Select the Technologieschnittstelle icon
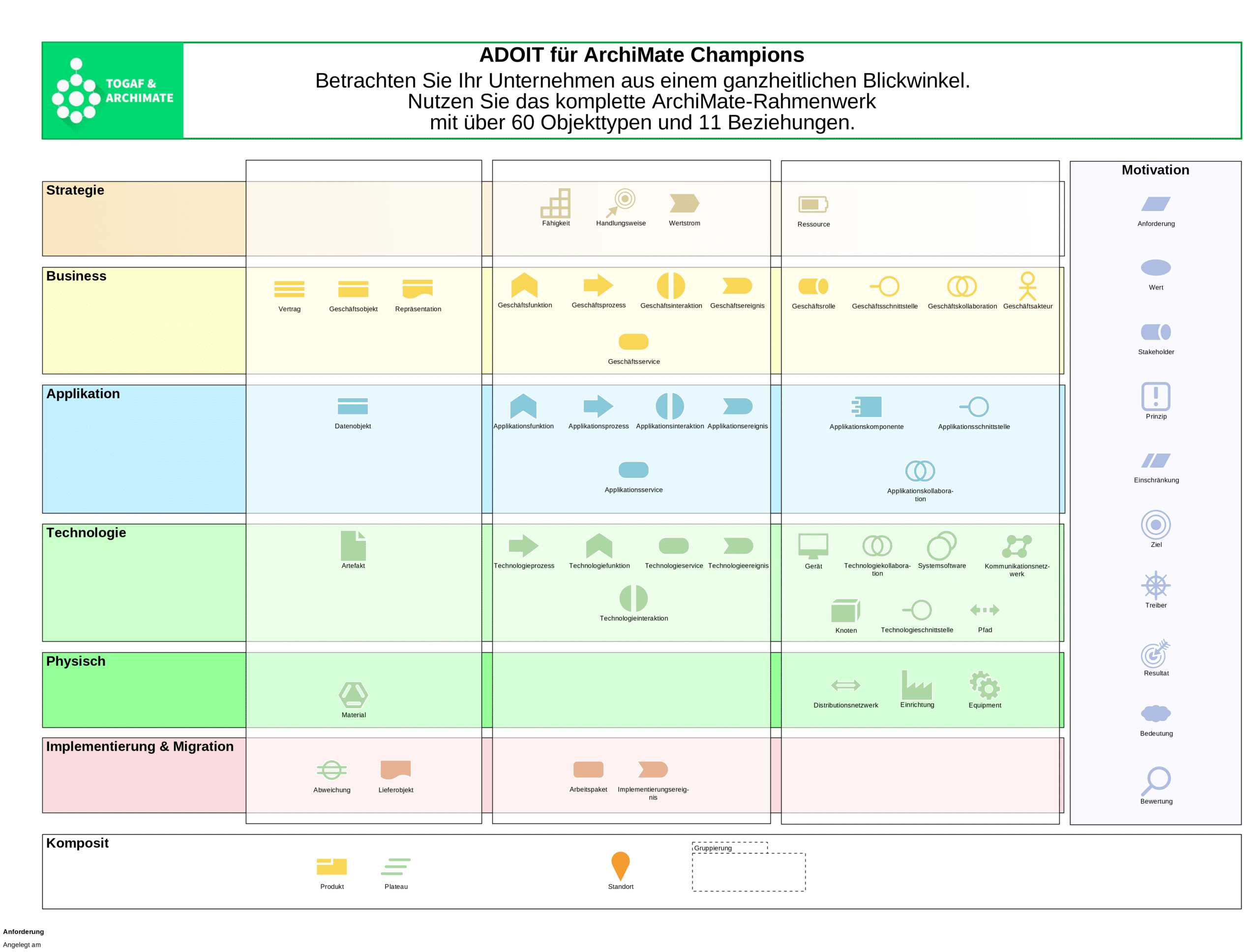The width and height of the screenshot is (1259, 952). [917, 610]
